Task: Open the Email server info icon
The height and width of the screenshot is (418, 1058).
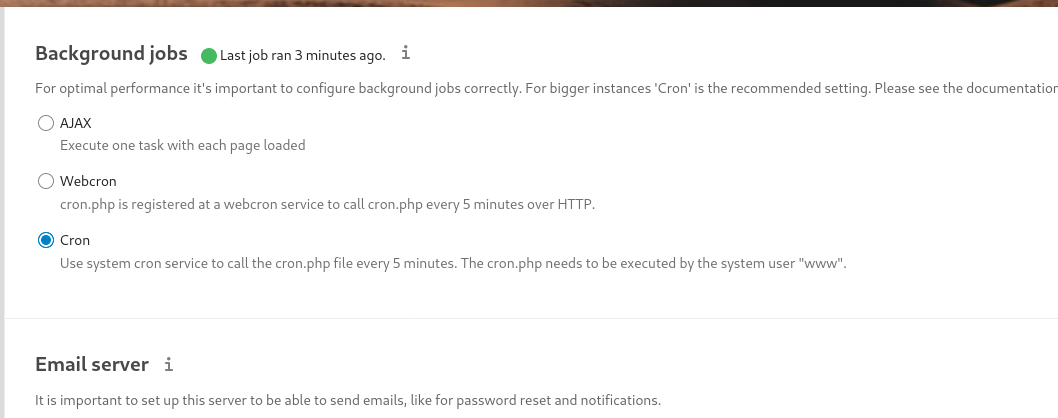Action: click(169, 365)
